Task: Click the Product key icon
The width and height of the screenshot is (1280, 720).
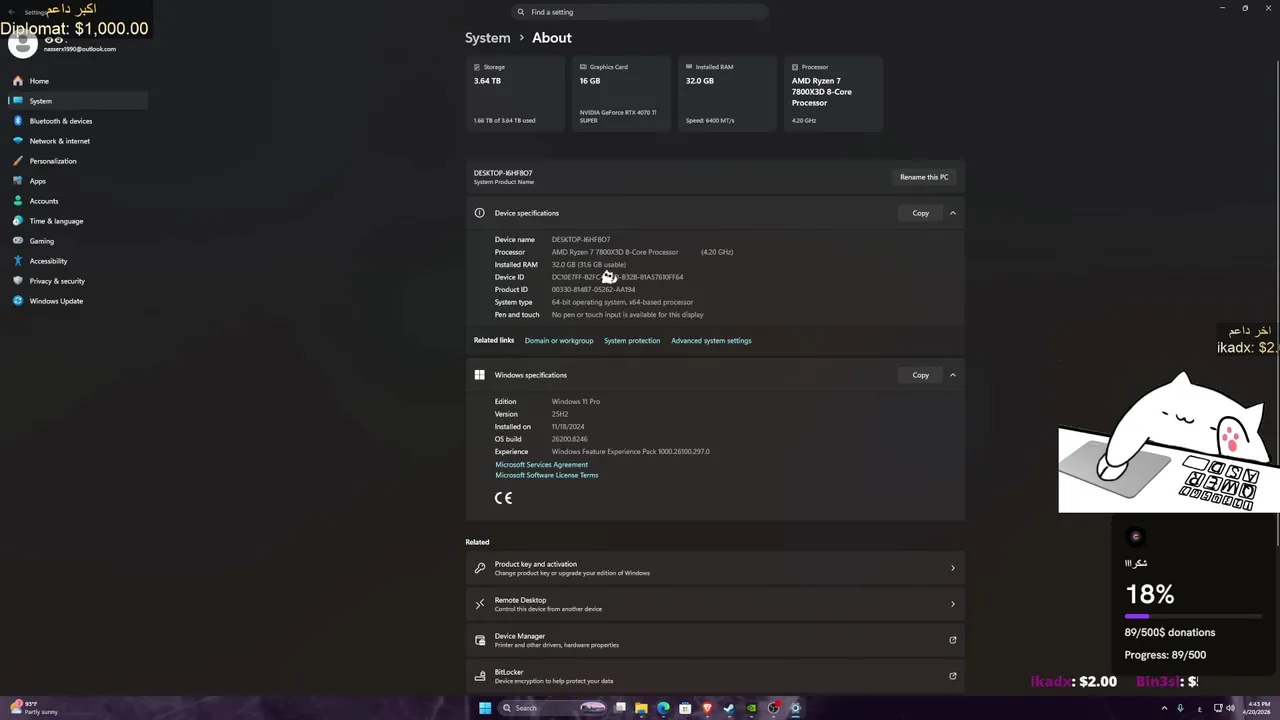Action: pyautogui.click(x=480, y=568)
